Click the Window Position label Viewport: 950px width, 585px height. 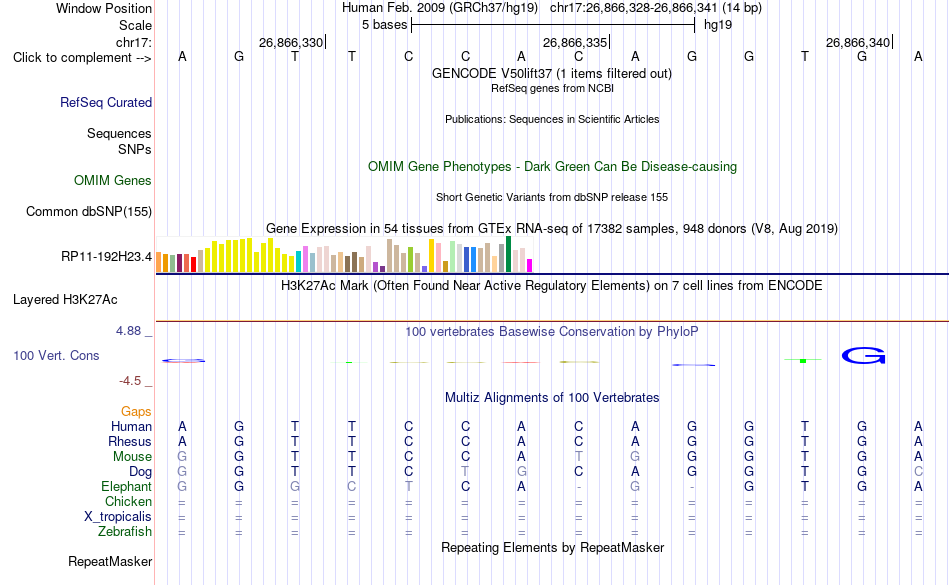[x=104, y=8]
